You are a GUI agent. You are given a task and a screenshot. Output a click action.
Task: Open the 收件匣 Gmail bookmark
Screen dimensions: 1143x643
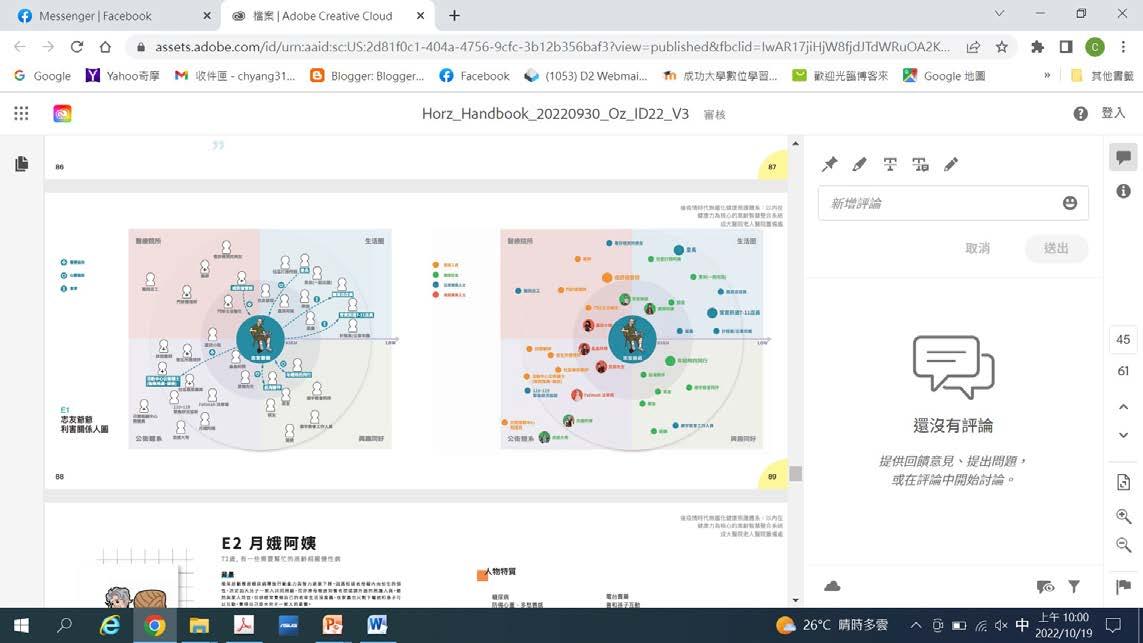235,76
